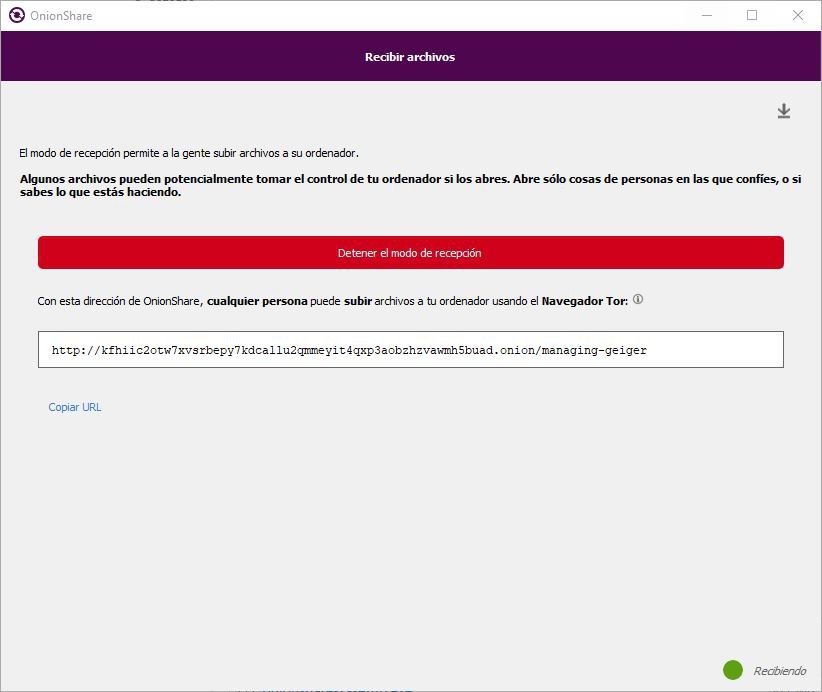Click the 'El modo de recepción permite' description
Screen dimensions: 822x692
[189, 153]
